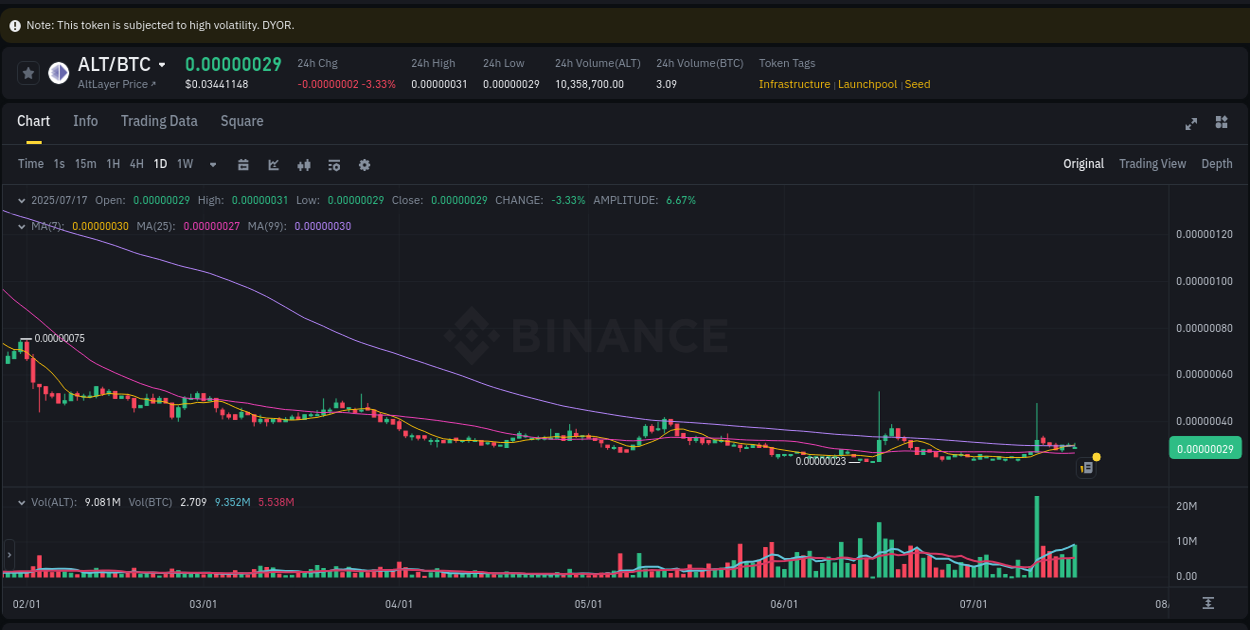
Task: Open the Square tab
Action: click(x=241, y=121)
